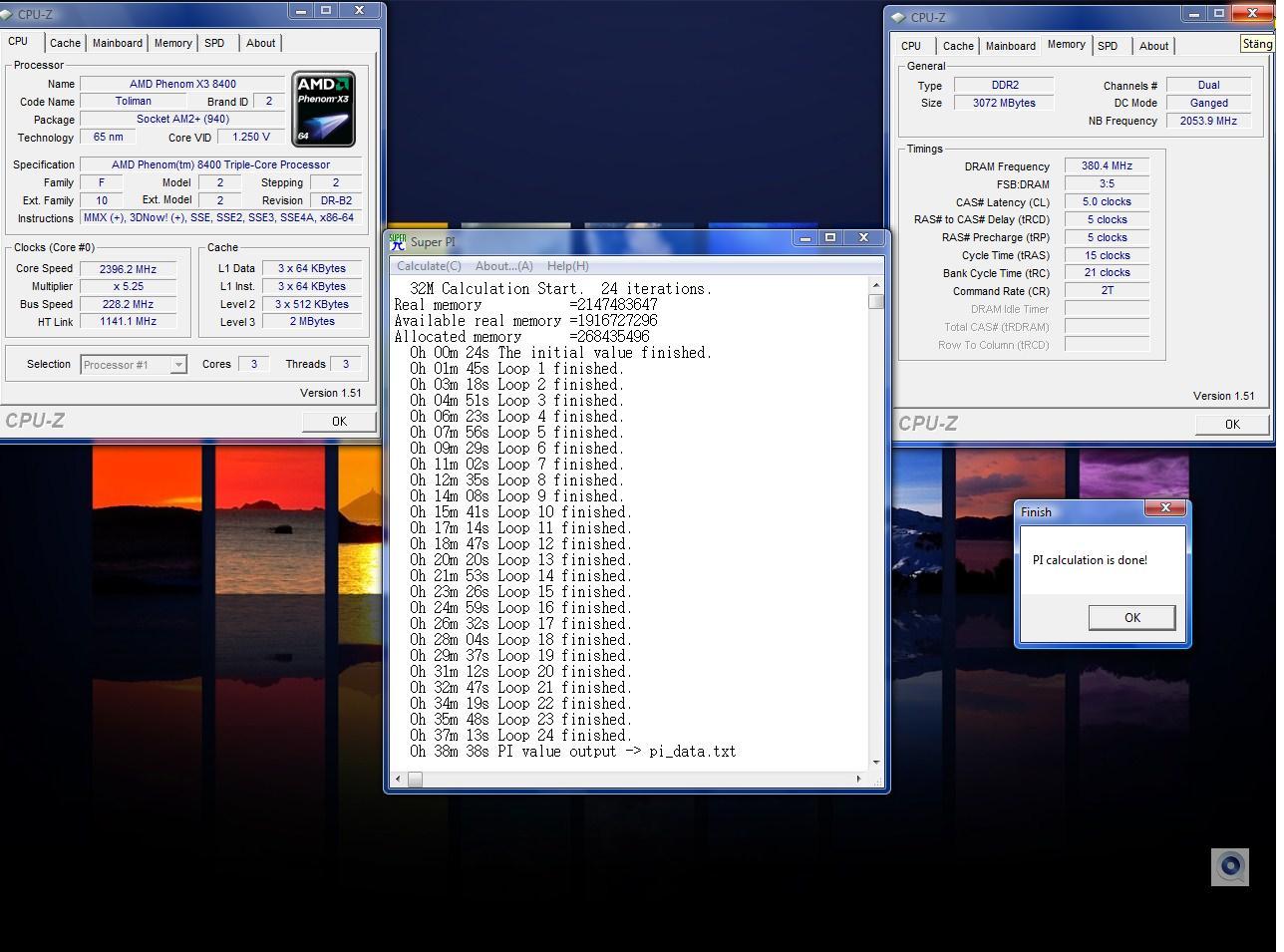Click right CPU-Z window title icon
This screenshot has height=952, width=1284.
(898, 17)
